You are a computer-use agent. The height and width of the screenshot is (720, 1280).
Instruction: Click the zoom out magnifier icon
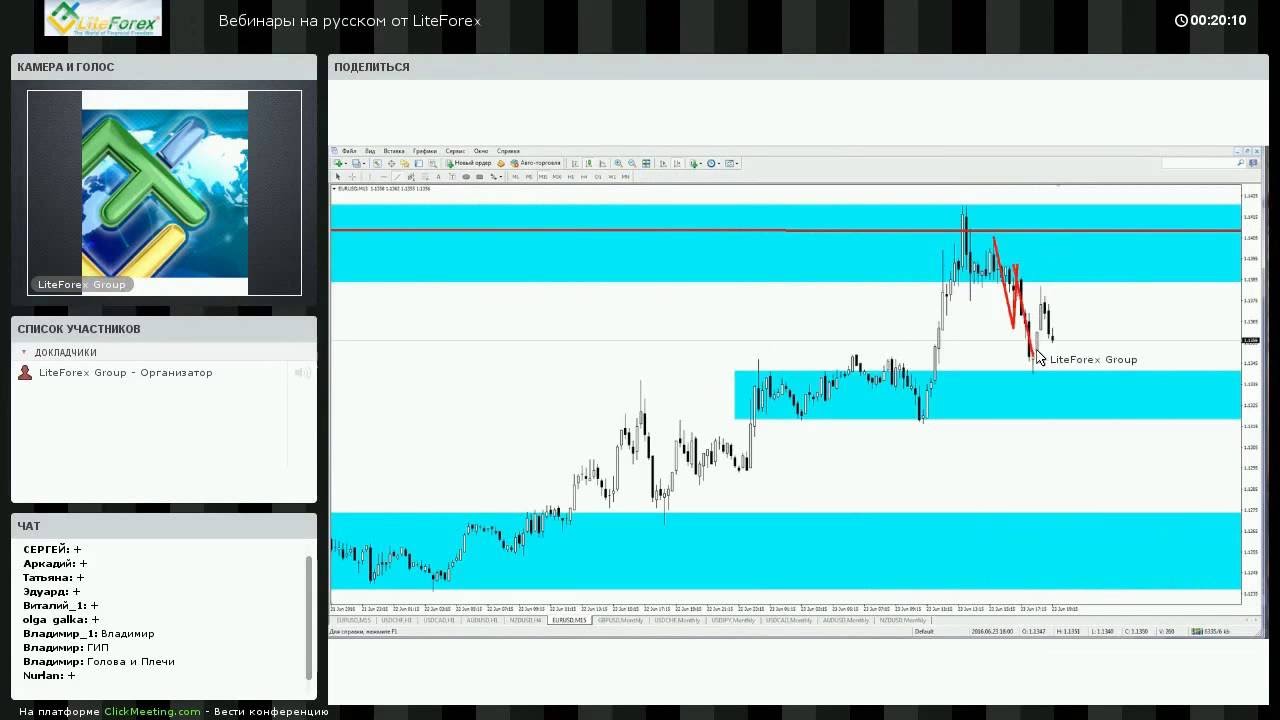(x=632, y=163)
